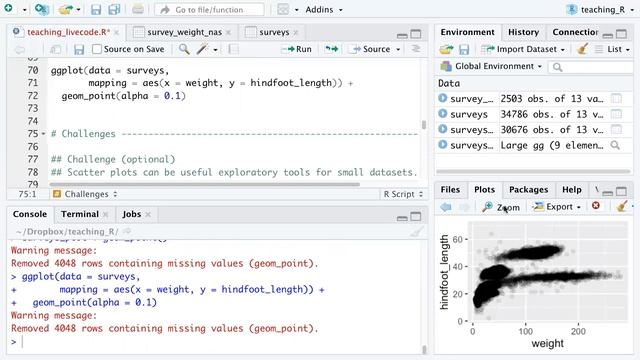Open the Challenges section navigator dropdown
Screen dimensions: 640x360
pos(85,194)
